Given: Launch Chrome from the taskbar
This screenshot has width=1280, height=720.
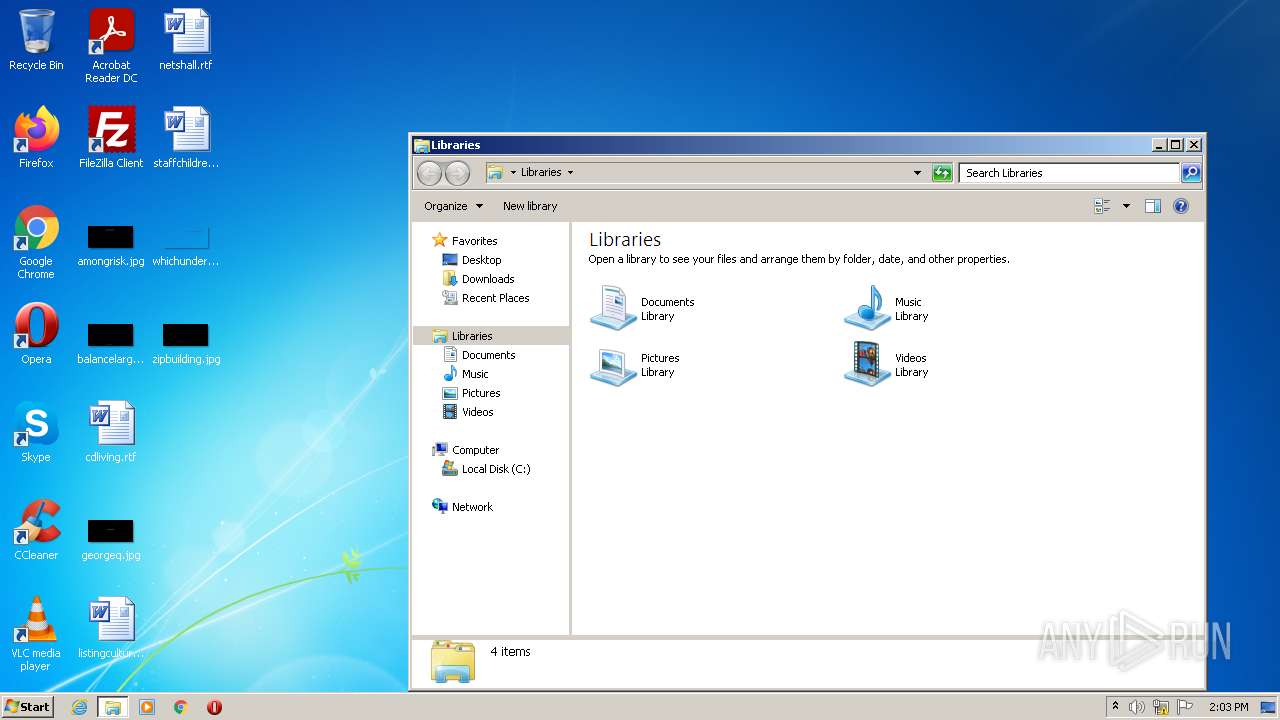Looking at the screenshot, I should pyautogui.click(x=181, y=707).
